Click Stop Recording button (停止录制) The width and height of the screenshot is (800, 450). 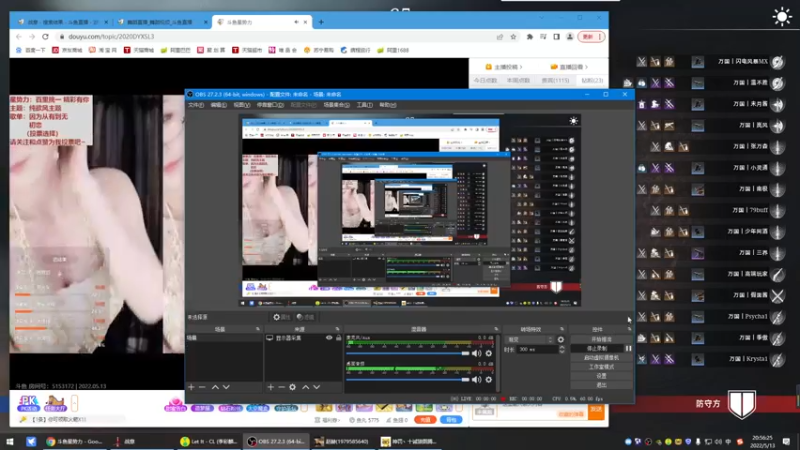(x=597, y=348)
